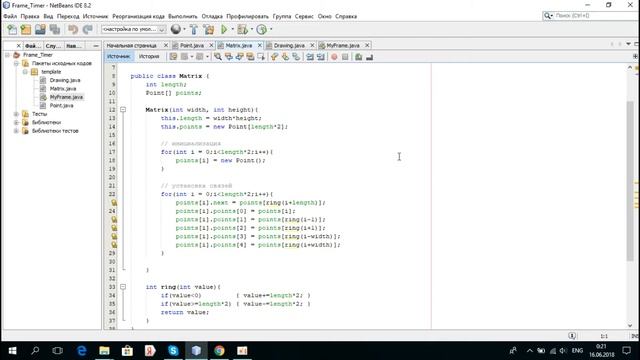Viewport: 640px width, 360px height.
Task: Click the globe browser icon in the toolbar
Action: click(x=176, y=29)
